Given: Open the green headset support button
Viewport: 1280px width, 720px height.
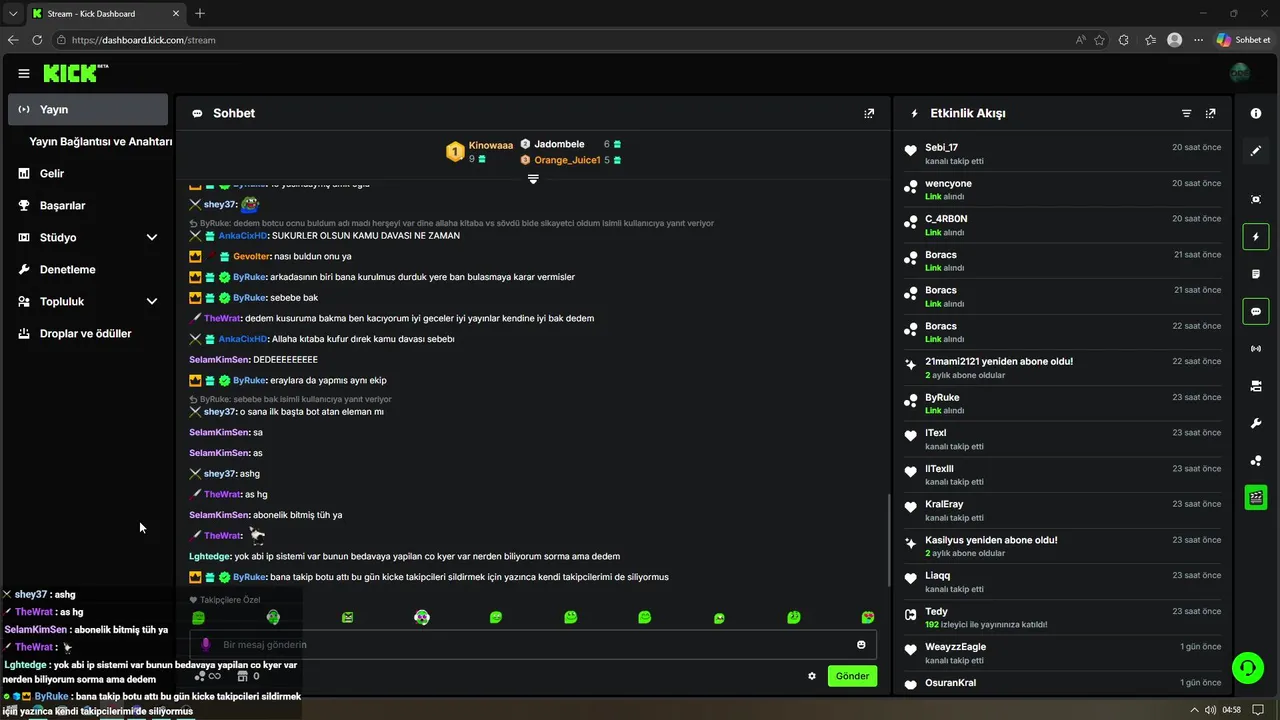Looking at the screenshot, I should pos(1247,667).
